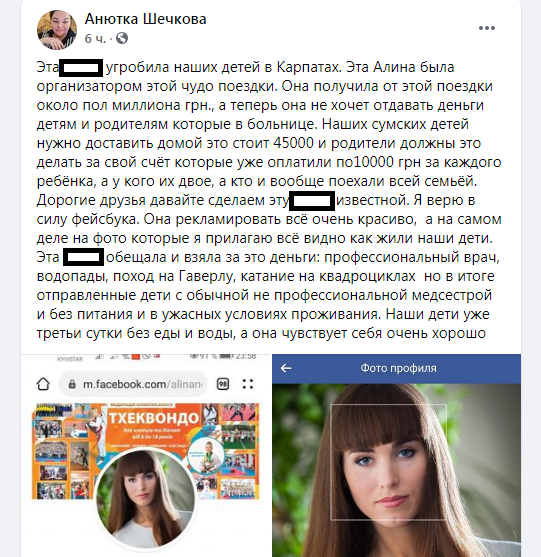This screenshot has height=557, width=541.
Task: Click the battery and time status bar
Action: tap(222, 356)
